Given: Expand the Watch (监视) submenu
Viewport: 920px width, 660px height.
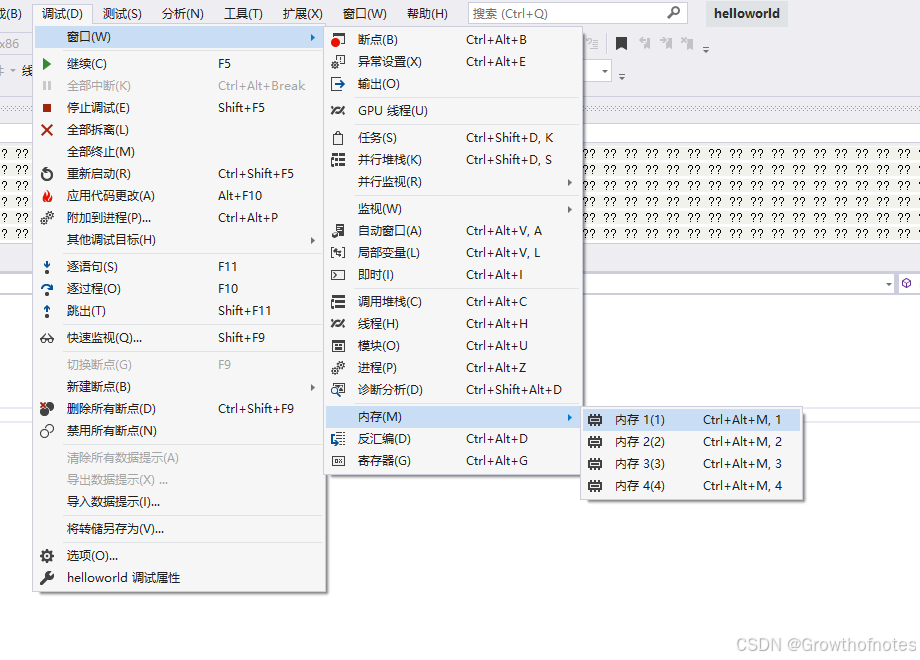Looking at the screenshot, I should [x=570, y=209].
